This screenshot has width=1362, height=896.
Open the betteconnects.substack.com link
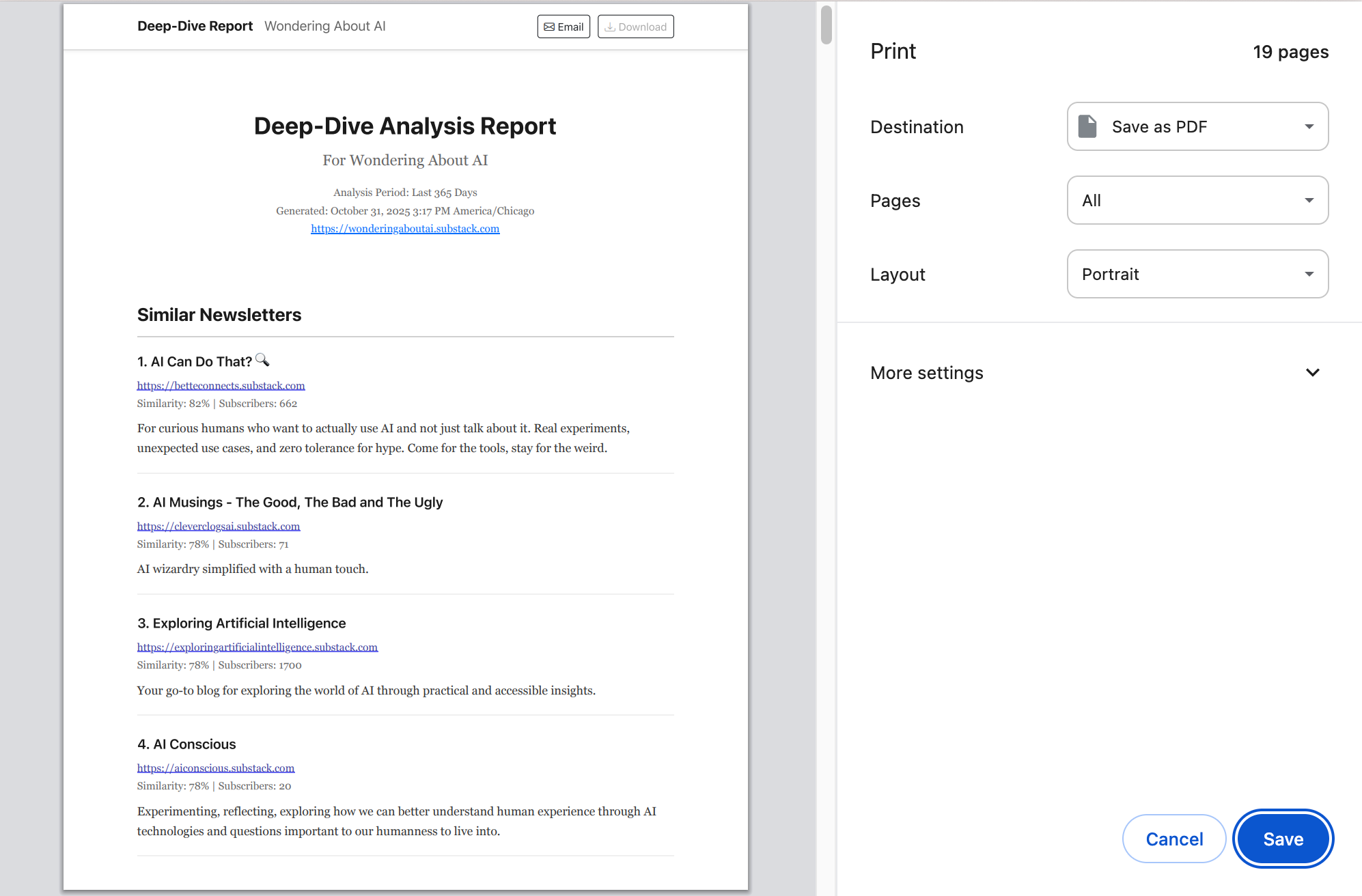pos(221,386)
